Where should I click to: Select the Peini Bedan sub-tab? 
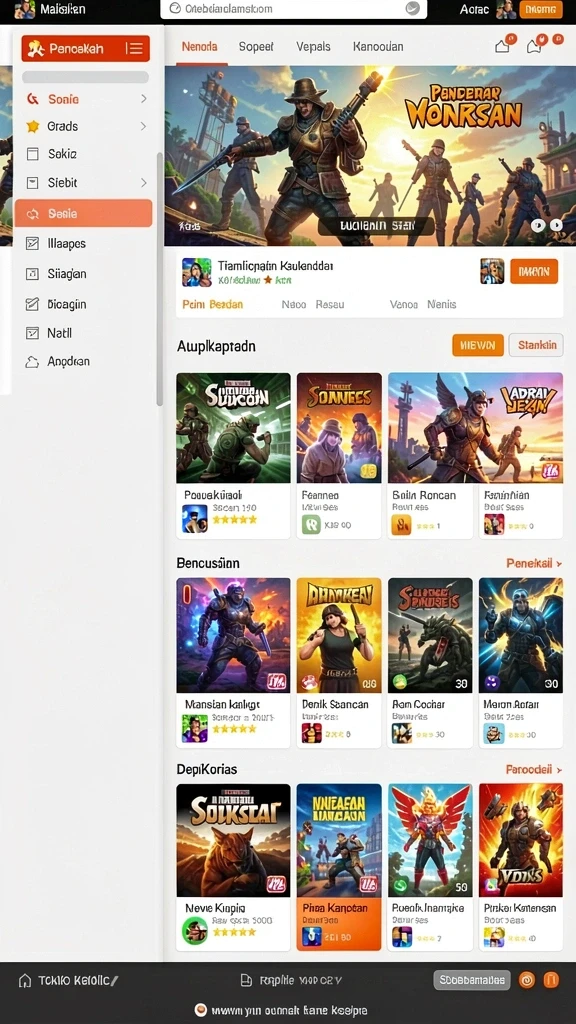[x=213, y=304]
